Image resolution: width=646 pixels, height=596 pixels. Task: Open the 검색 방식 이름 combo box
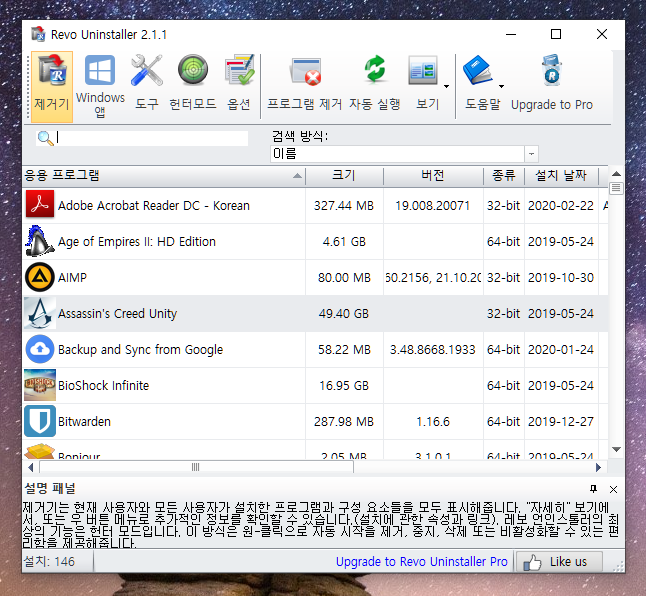coord(404,154)
